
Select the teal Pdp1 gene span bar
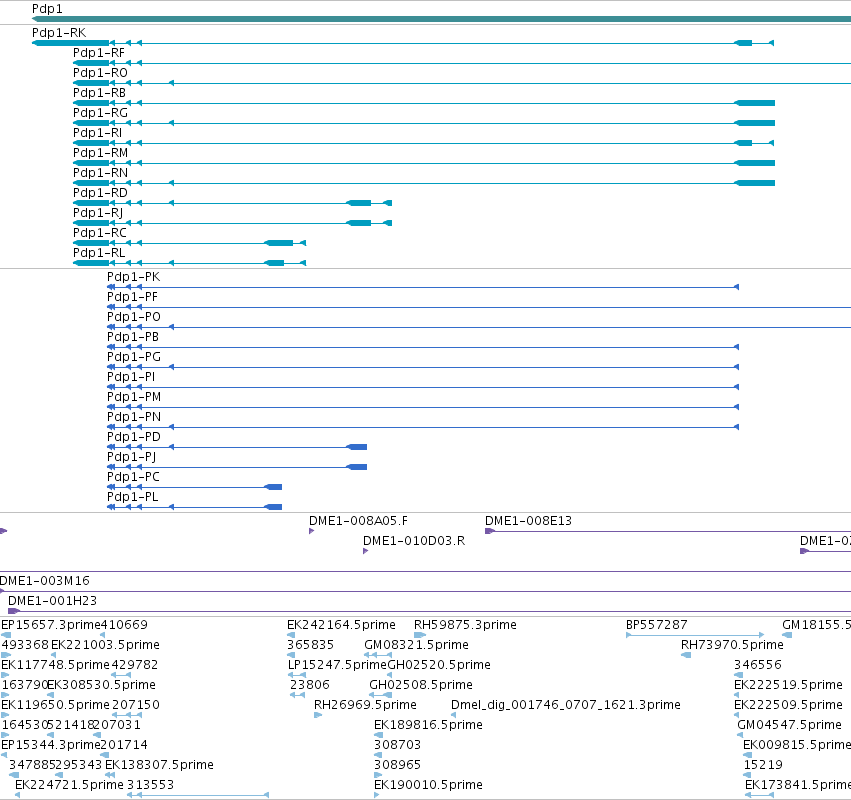pyautogui.click(x=441, y=19)
